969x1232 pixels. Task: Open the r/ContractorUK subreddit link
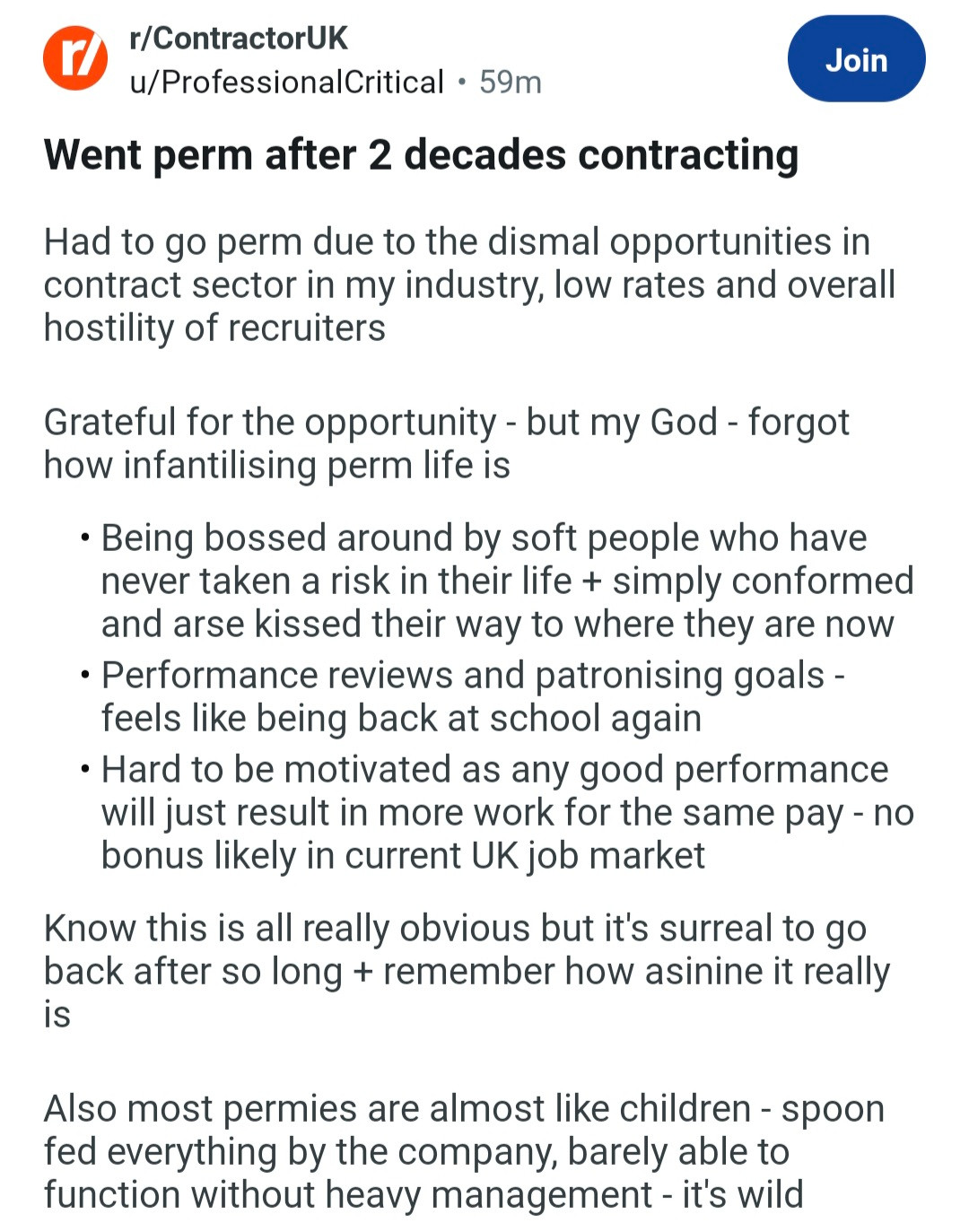coord(239,38)
